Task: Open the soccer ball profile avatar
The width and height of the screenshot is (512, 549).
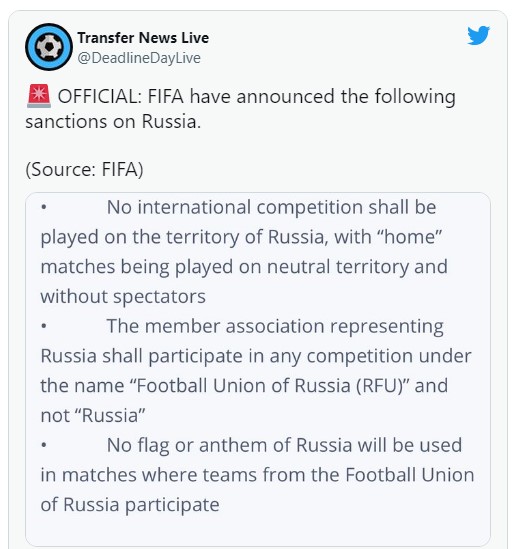Action: (49, 47)
